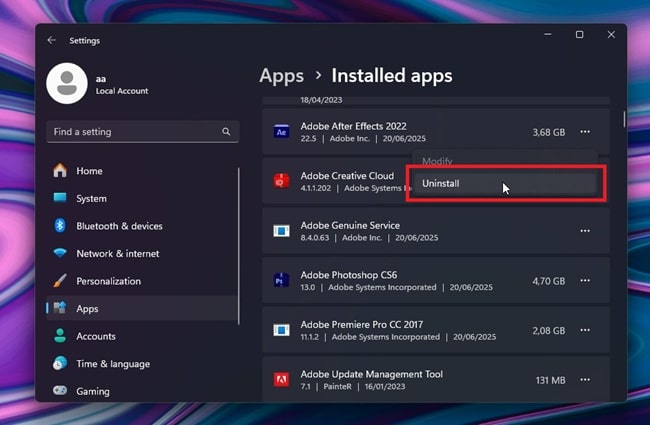The height and width of the screenshot is (425, 650).
Task: Select the Adobe Genuine Service name
Action: tap(350, 226)
